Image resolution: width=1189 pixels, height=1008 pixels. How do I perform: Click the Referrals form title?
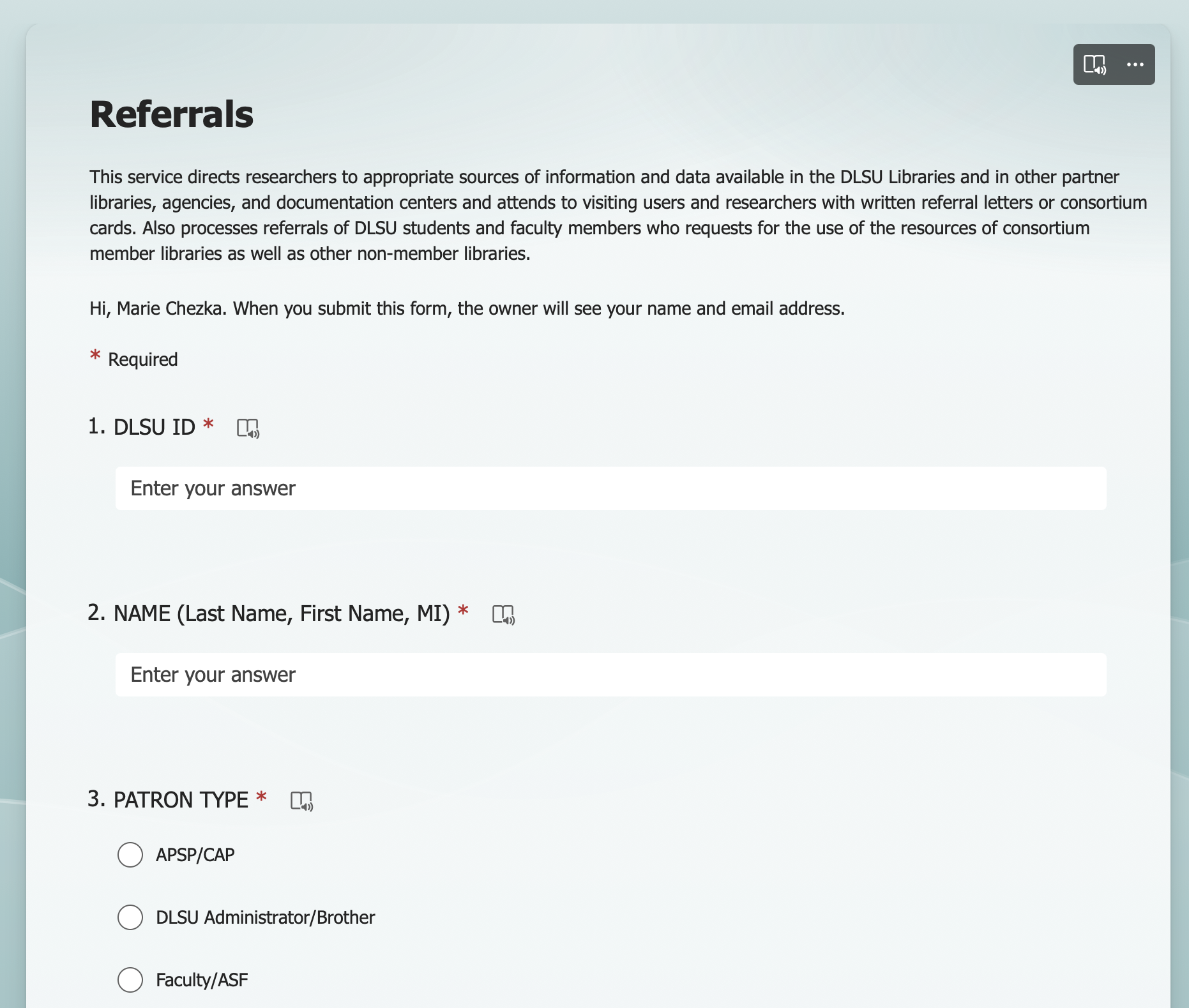tap(172, 114)
